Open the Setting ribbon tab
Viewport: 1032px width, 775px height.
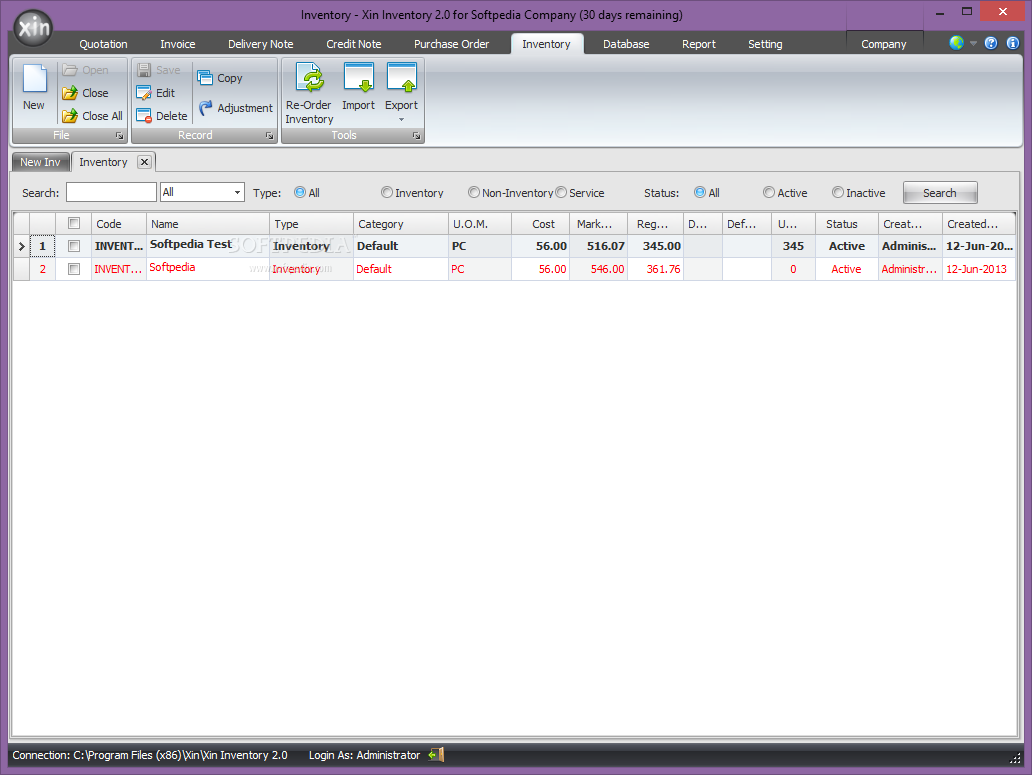pyautogui.click(x=765, y=44)
